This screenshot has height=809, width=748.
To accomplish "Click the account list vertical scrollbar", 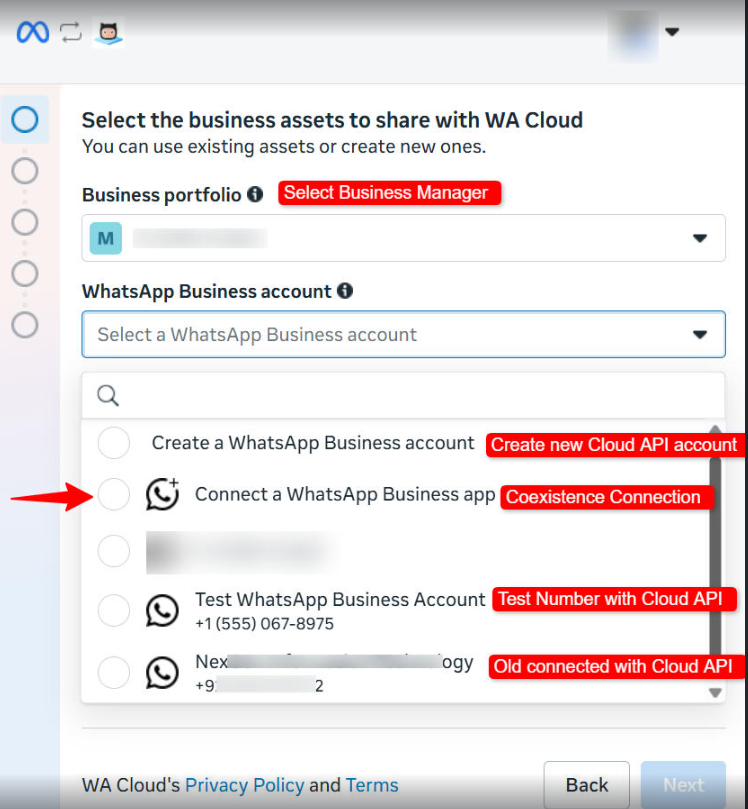I will click(x=714, y=550).
